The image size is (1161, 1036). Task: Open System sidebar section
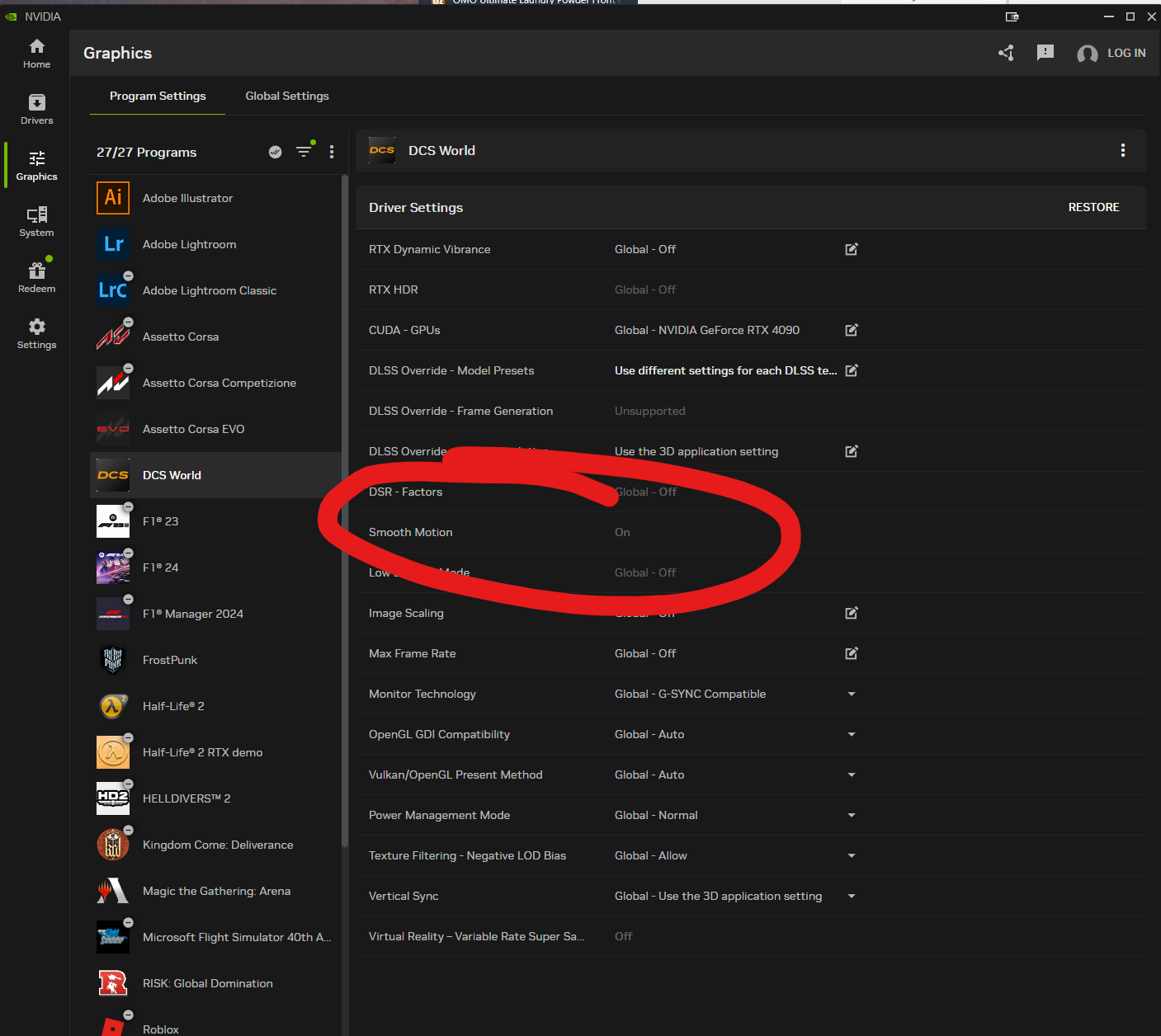pos(36,222)
